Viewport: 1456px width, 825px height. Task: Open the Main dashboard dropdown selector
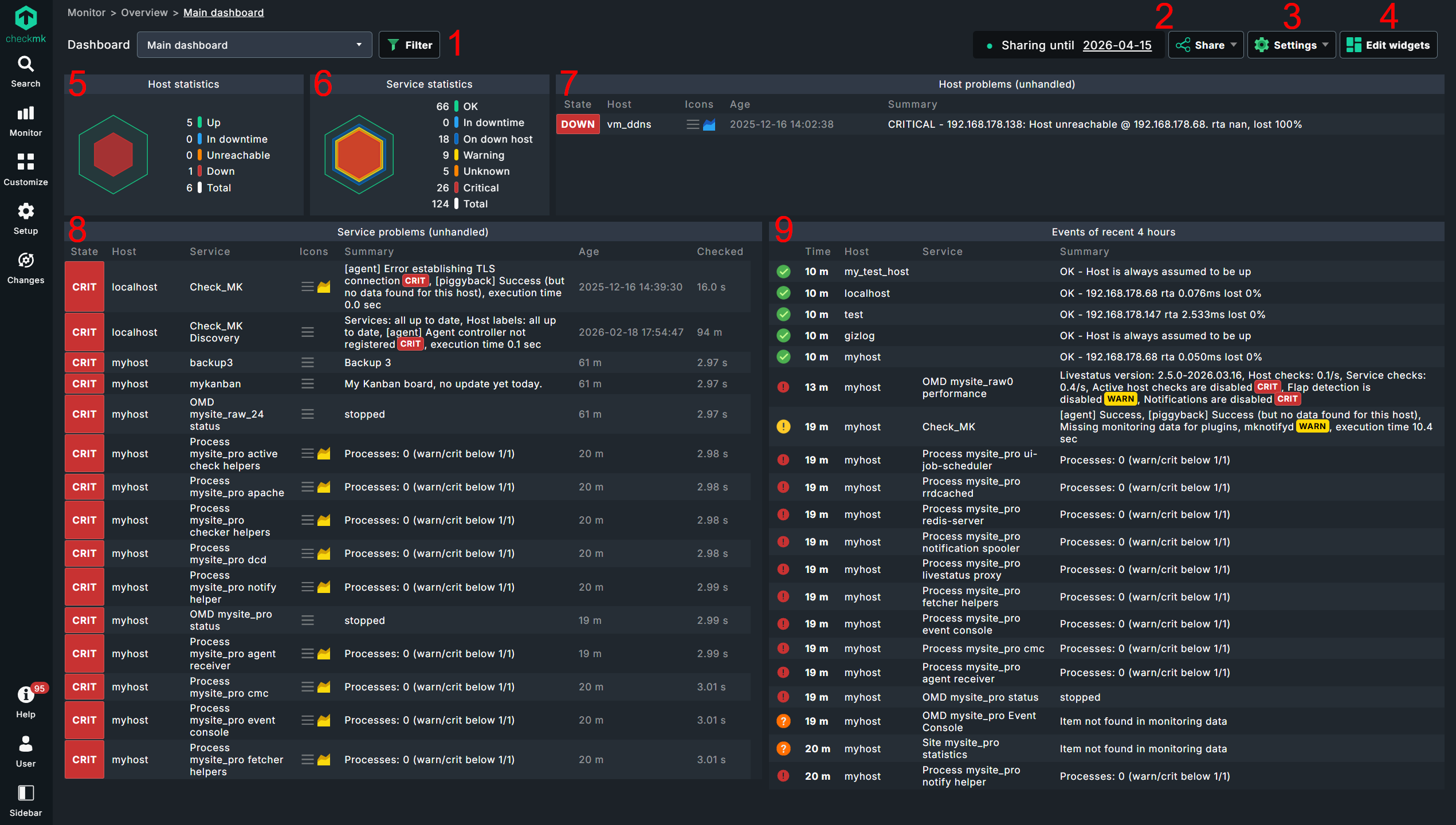254,45
